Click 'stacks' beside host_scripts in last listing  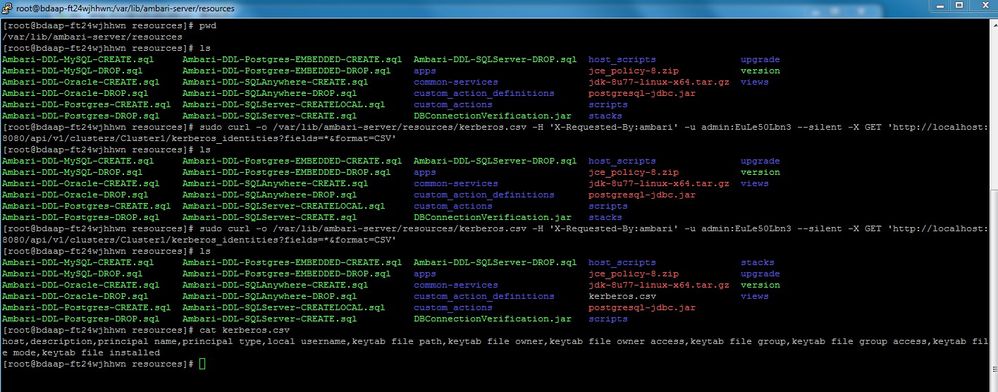click(757, 262)
